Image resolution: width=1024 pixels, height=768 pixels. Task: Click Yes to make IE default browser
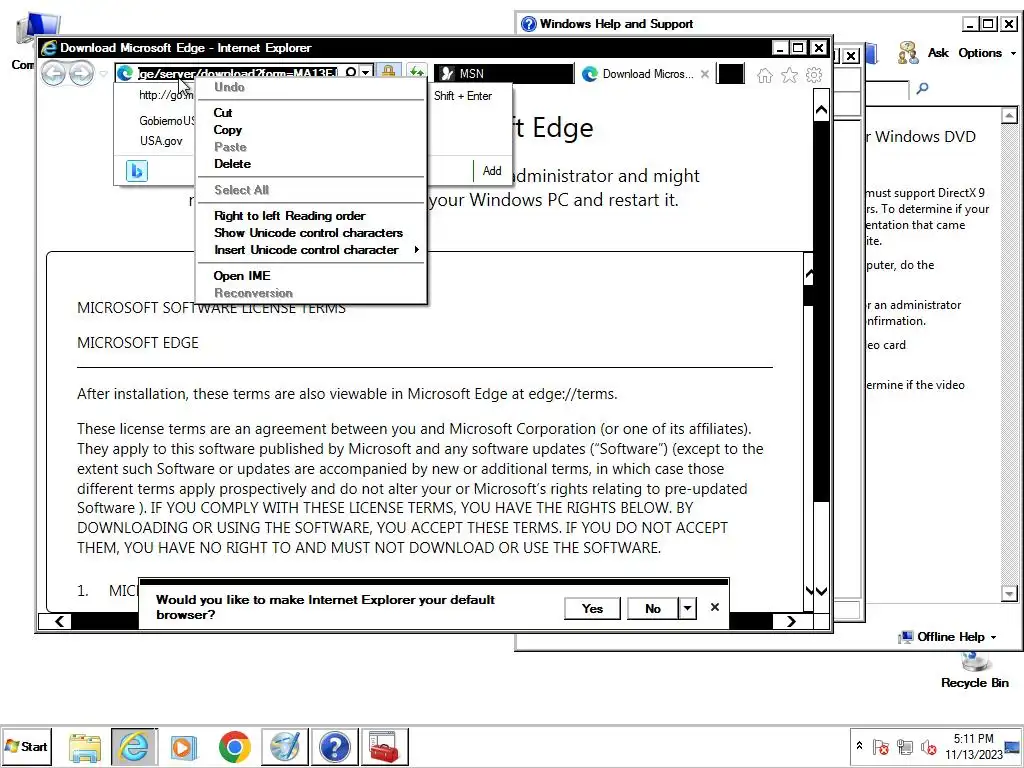click(592, 609)
